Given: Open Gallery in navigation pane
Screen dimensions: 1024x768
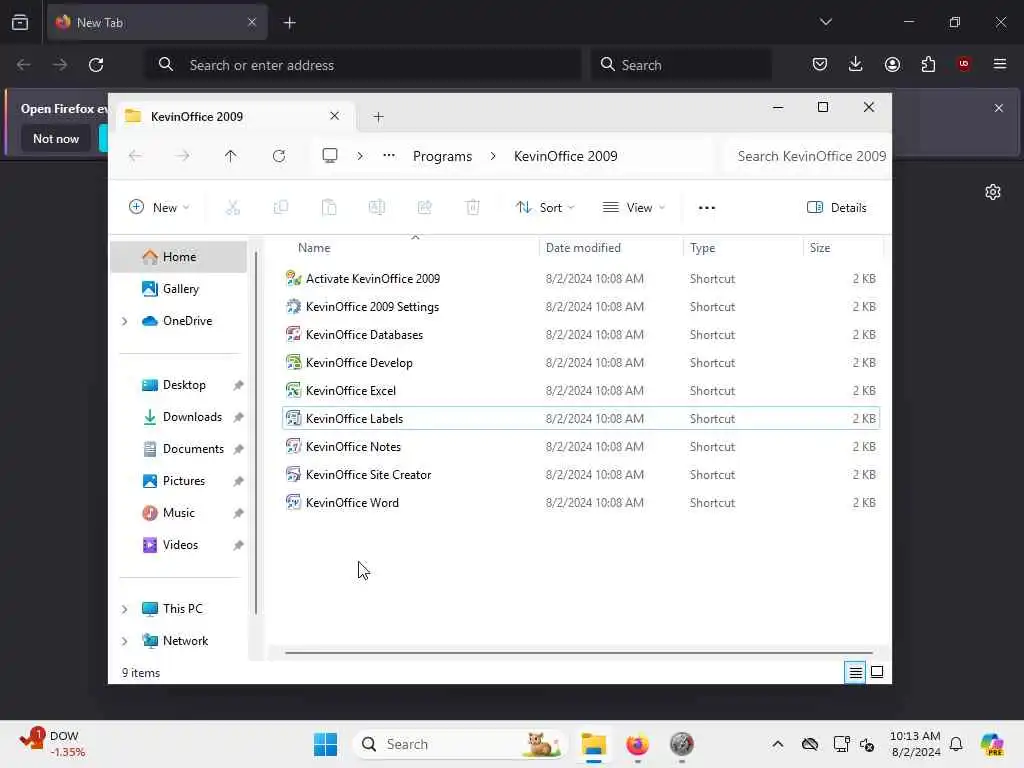Looking at the screenshot, I should [179, 289].
